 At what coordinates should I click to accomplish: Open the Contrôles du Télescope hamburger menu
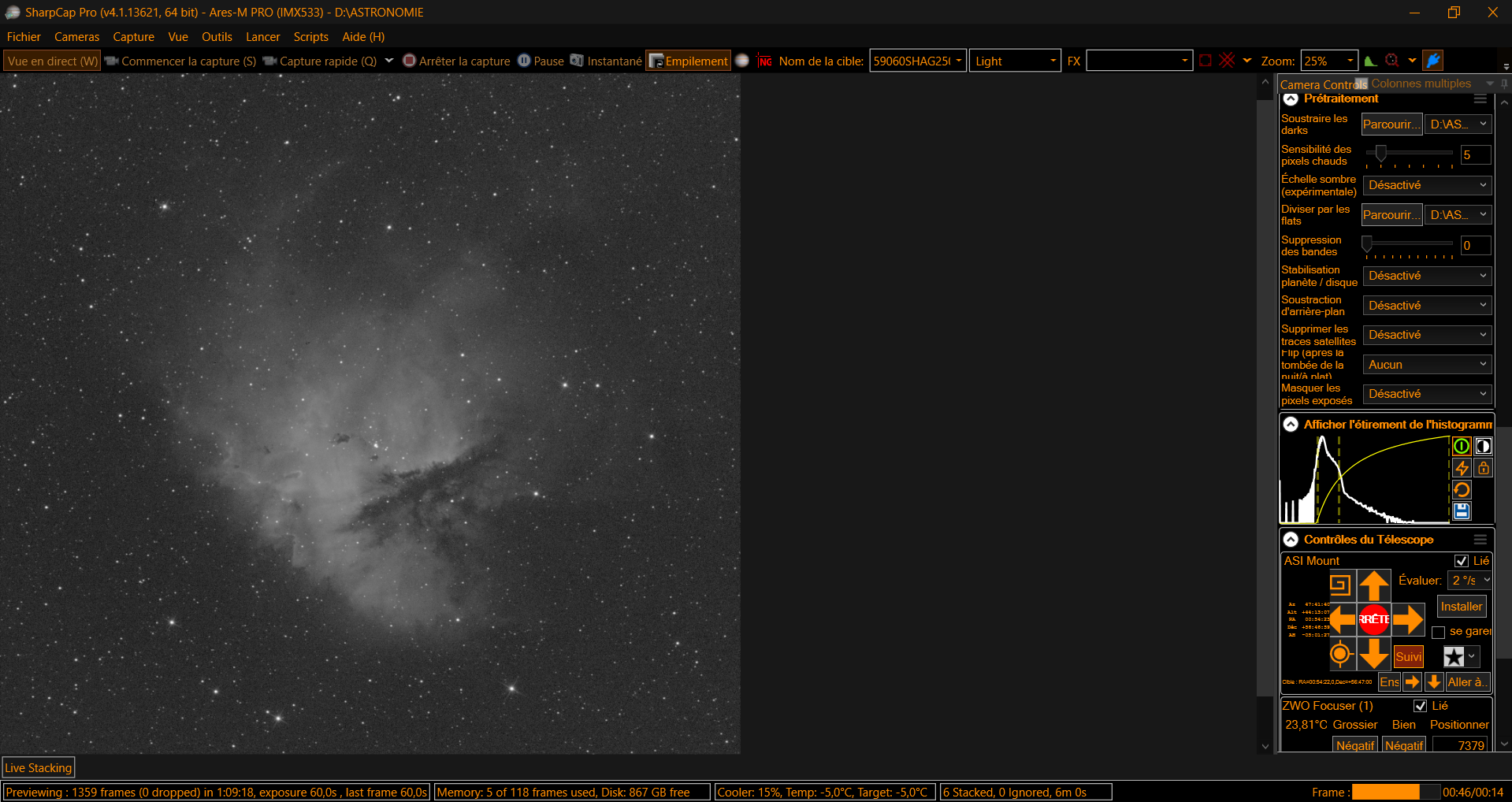point(1480,540)
